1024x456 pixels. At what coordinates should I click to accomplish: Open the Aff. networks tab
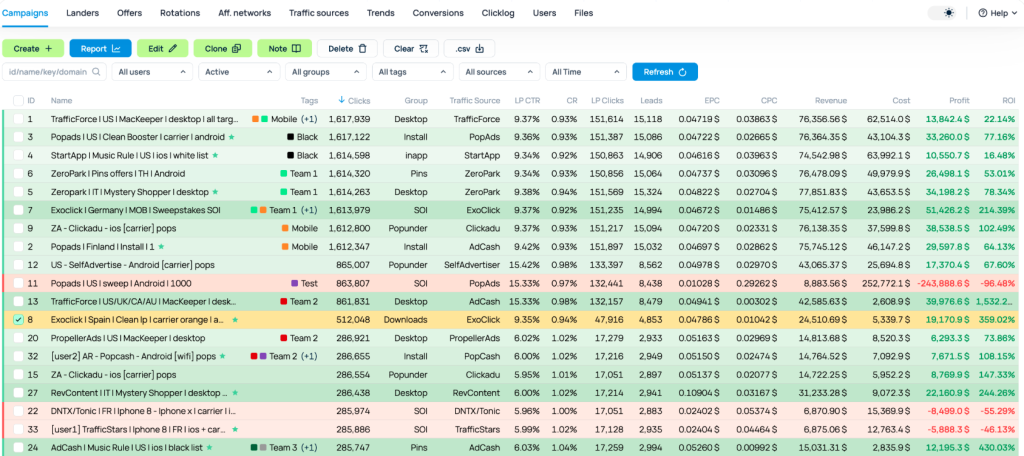pyautogui.click(x=244, y=13)
